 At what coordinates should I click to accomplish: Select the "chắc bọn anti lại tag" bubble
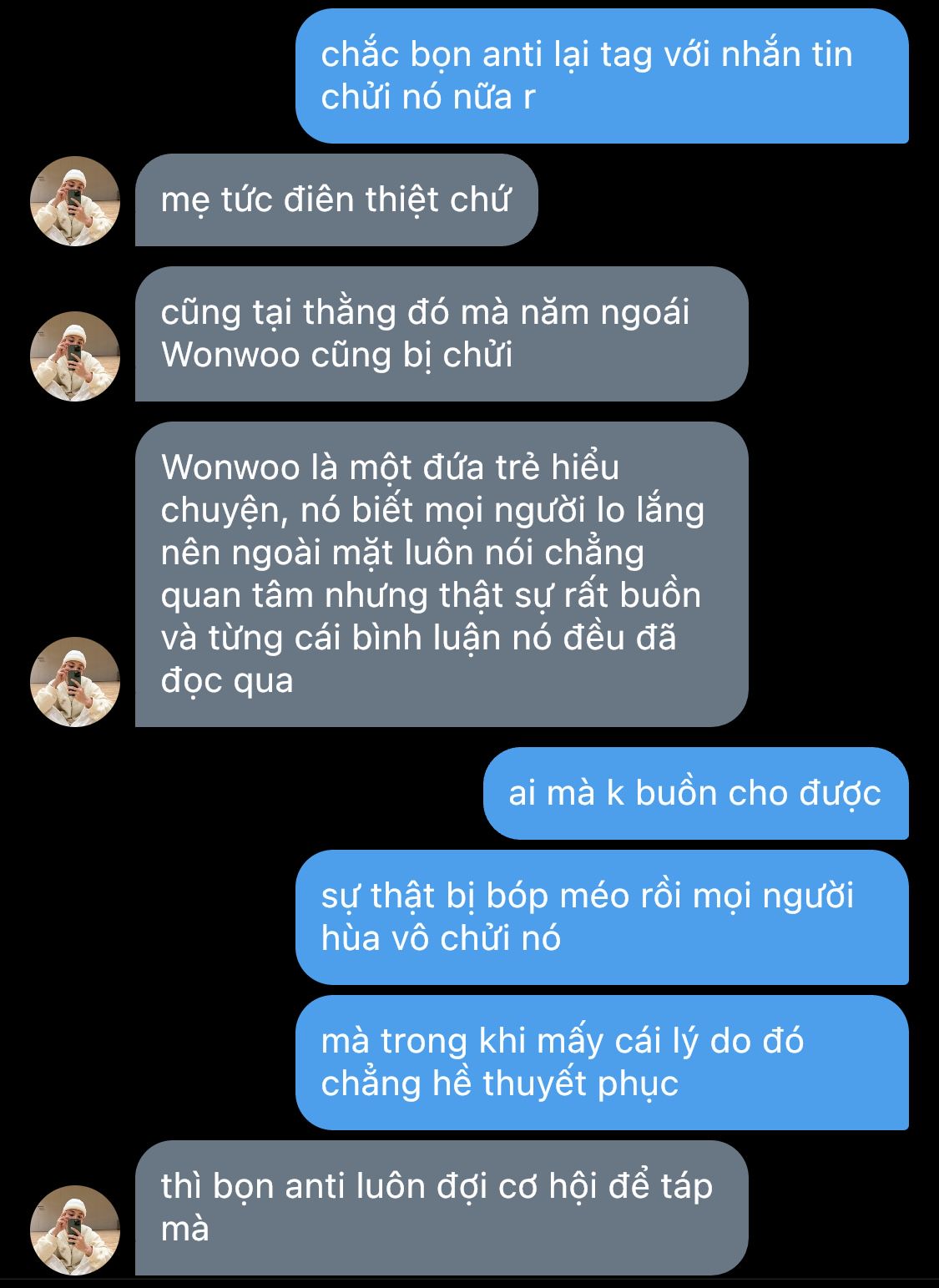(x=602, y=76)
